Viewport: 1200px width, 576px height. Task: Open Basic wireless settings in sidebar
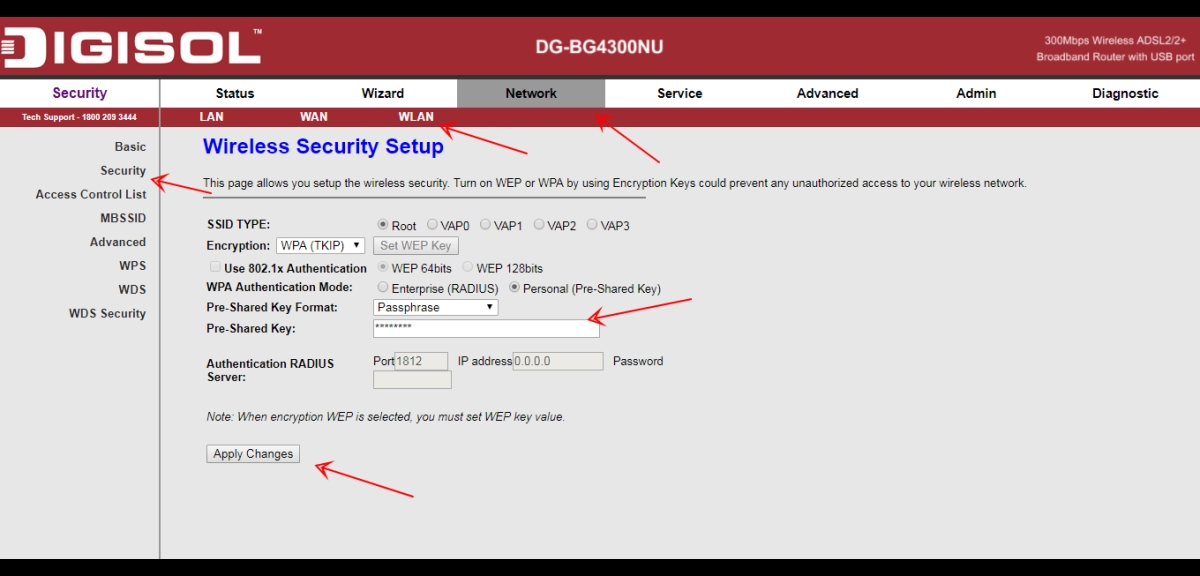point(130,147)
